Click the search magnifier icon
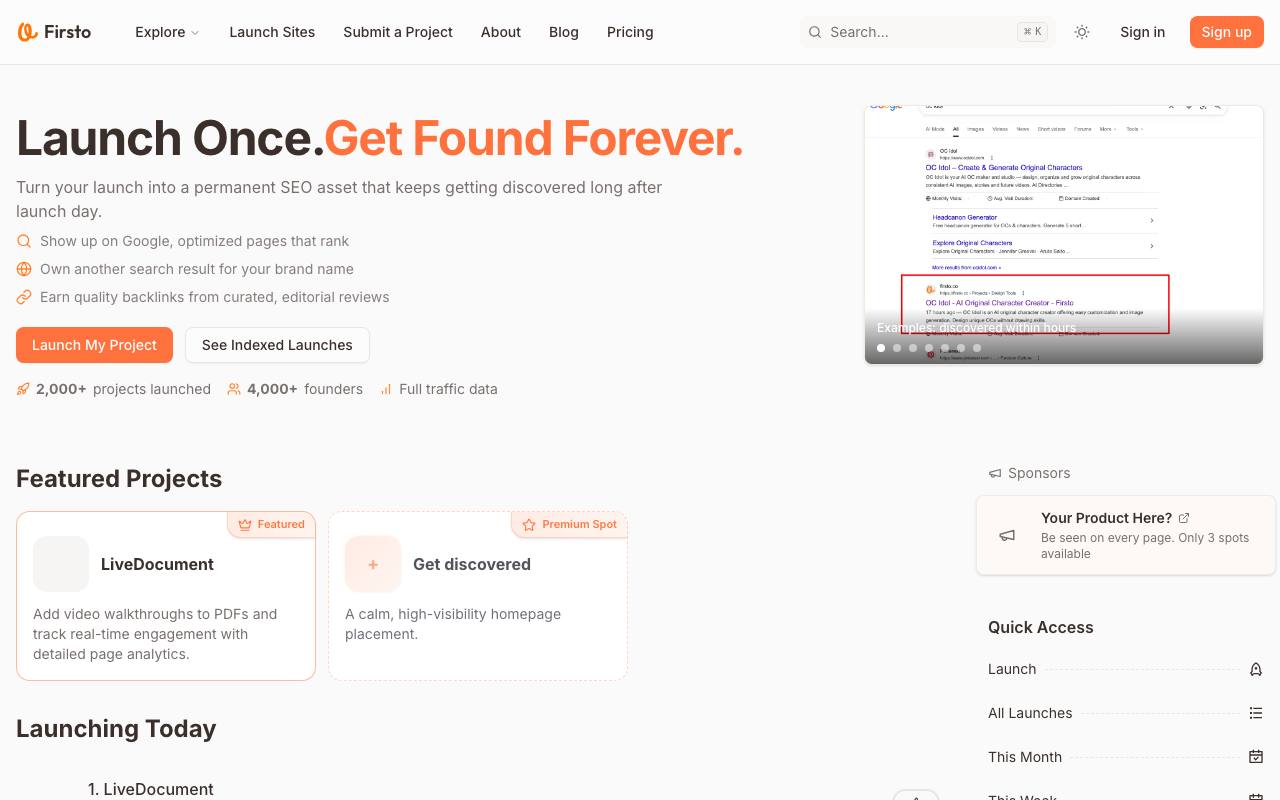This screenshot has width=1280, height=800. point(815,32)
